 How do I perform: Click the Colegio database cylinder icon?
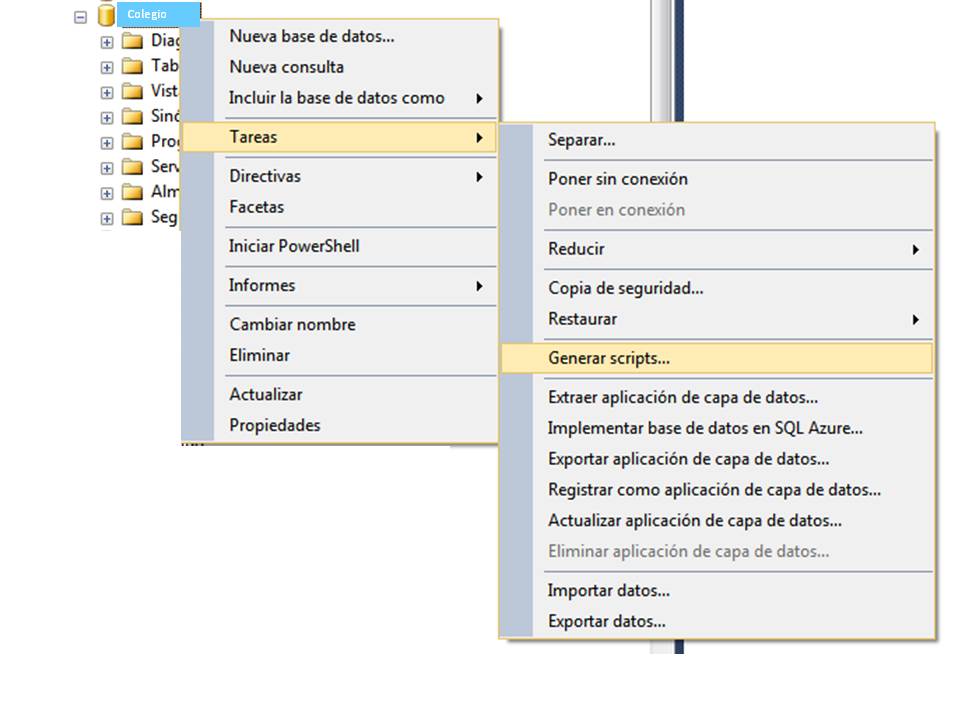[x=107, y=14]
